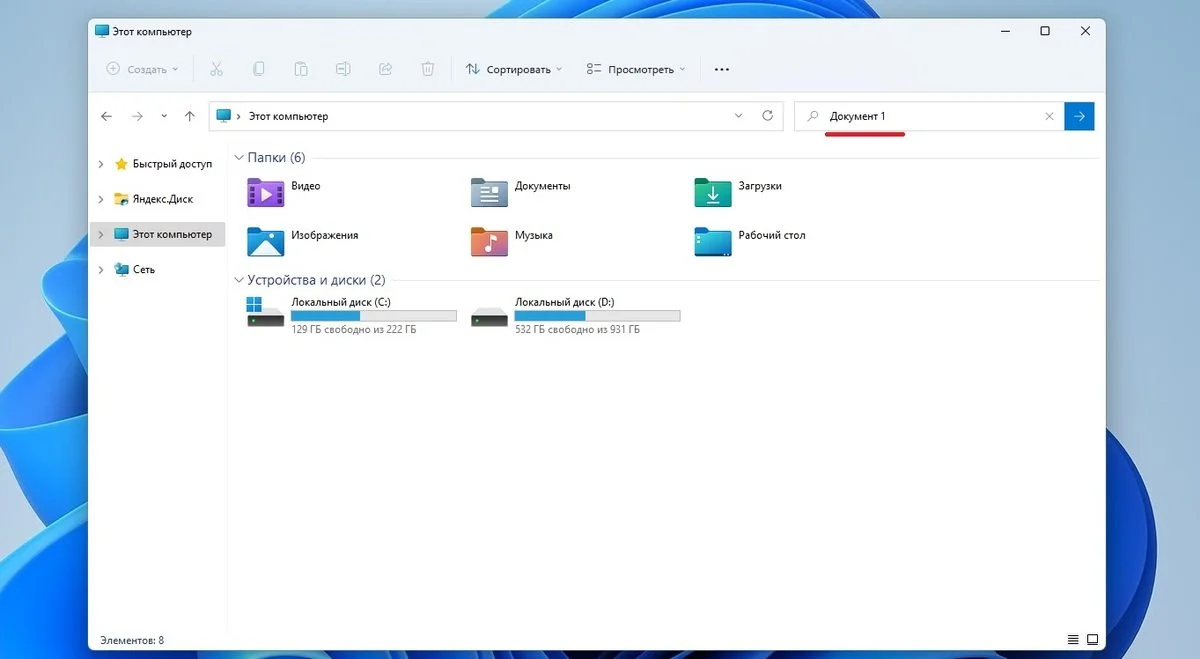
Task: Clear the search text with X icon
Action: tap(1049, 116)
